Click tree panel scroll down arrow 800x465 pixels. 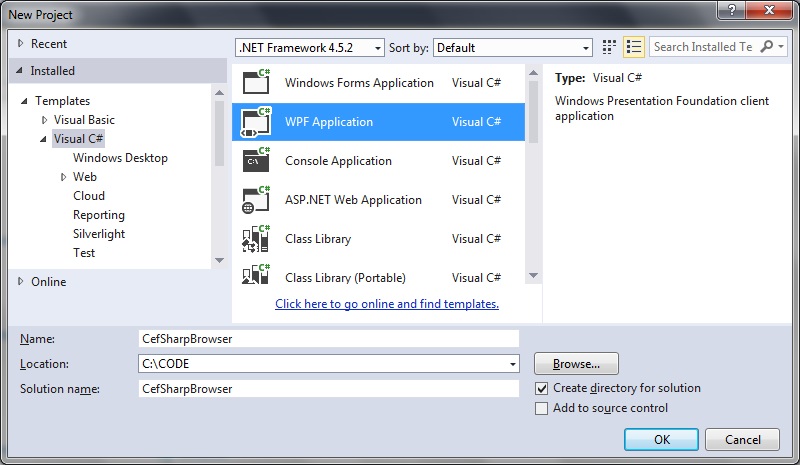click(219, 261)
